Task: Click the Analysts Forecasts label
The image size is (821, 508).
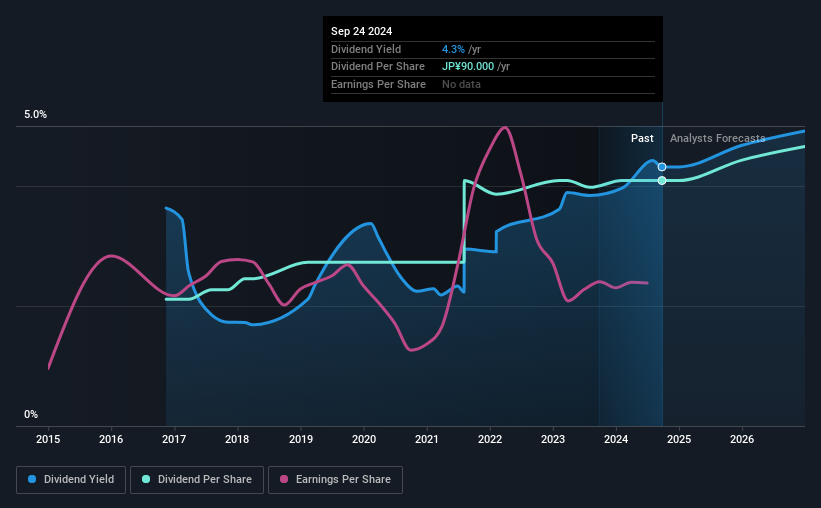Action: pyautogui.click(x=717, y=138)
